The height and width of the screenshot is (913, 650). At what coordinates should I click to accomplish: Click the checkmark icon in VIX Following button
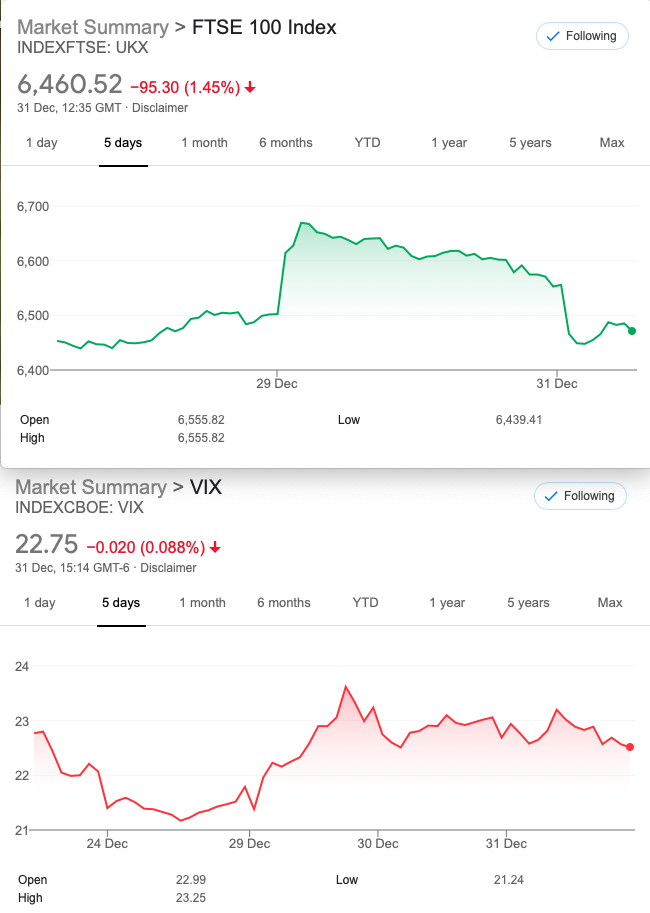(x=551, y=497)
